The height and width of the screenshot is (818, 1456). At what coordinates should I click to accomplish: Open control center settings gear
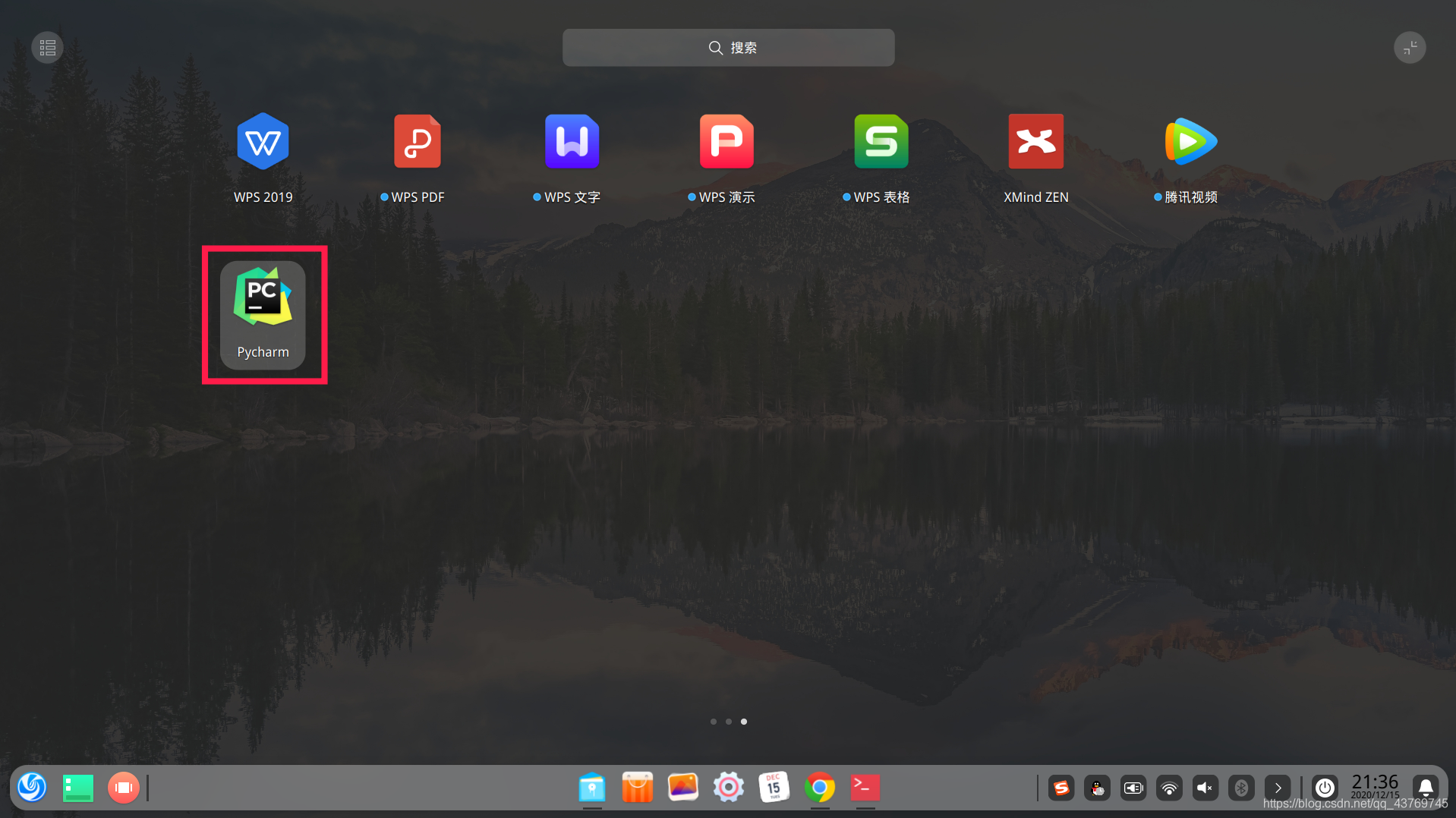[x=729, y=788]
